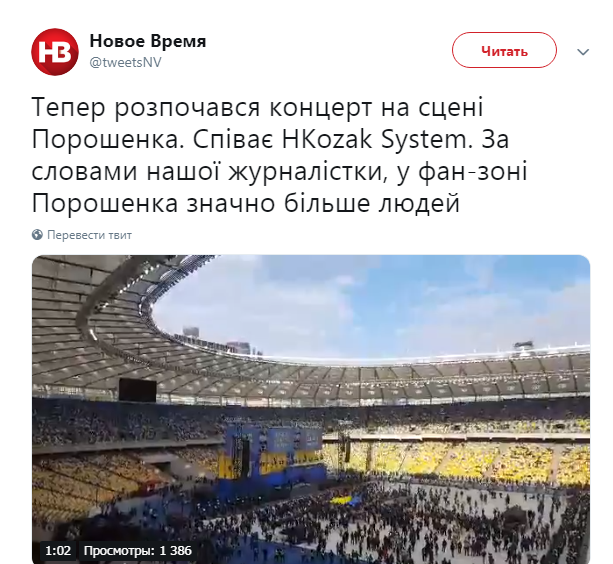Viewport: 613px width, 564px height.
Task: Play the embedded stadium video
Action: (311, 409)
